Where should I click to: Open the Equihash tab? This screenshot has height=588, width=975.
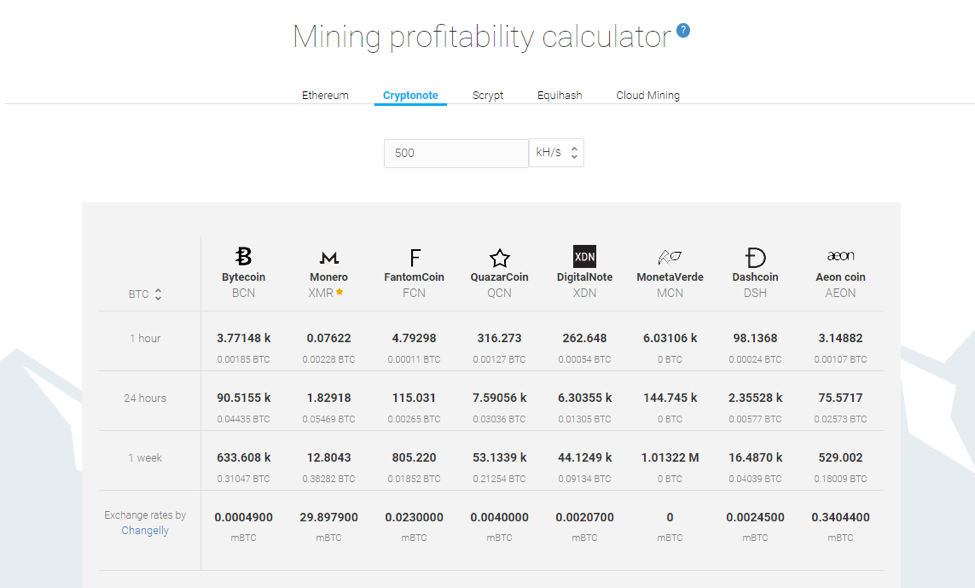pos(560,95)
